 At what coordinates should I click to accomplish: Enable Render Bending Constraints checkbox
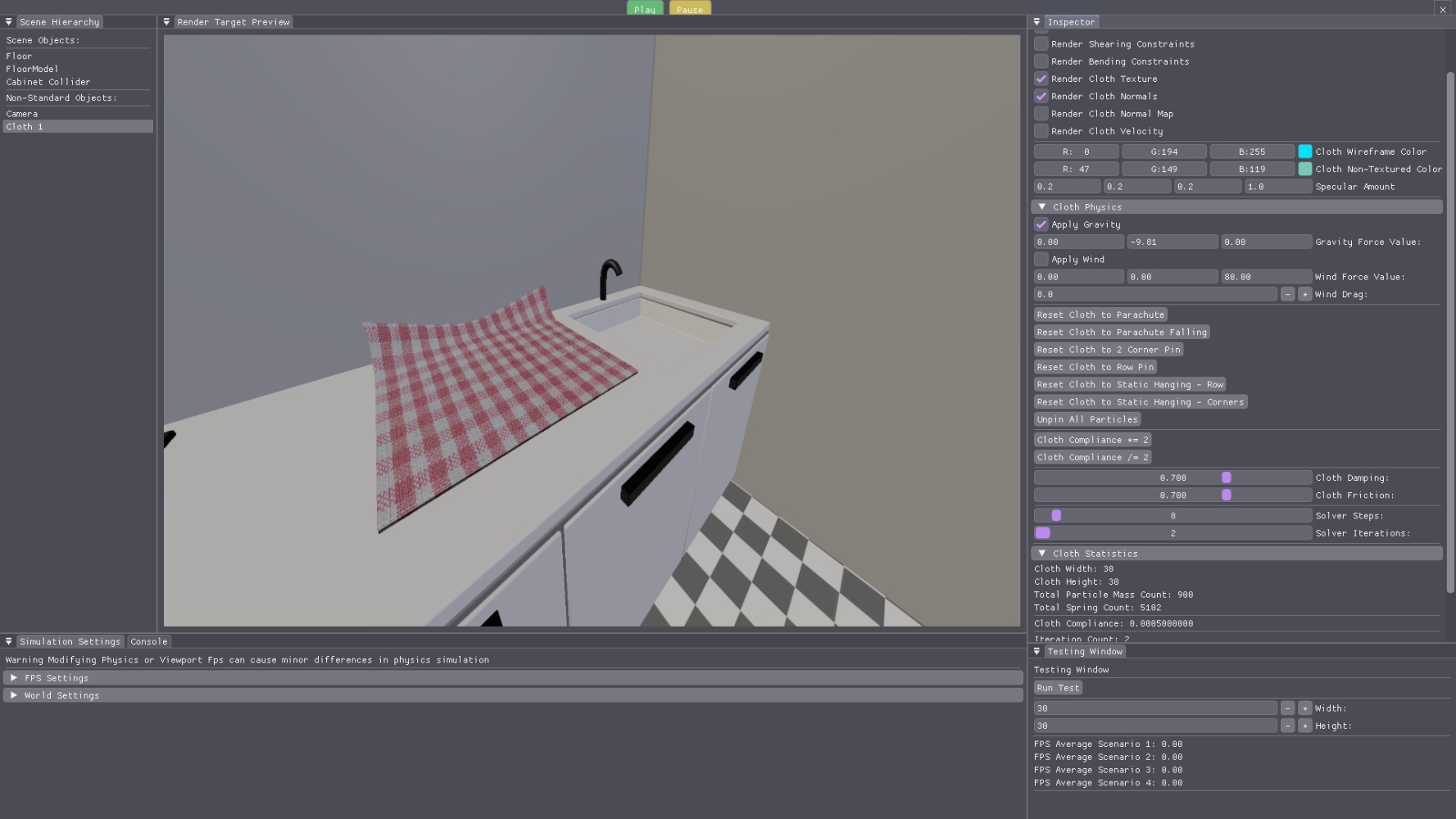pos(1041,61)
